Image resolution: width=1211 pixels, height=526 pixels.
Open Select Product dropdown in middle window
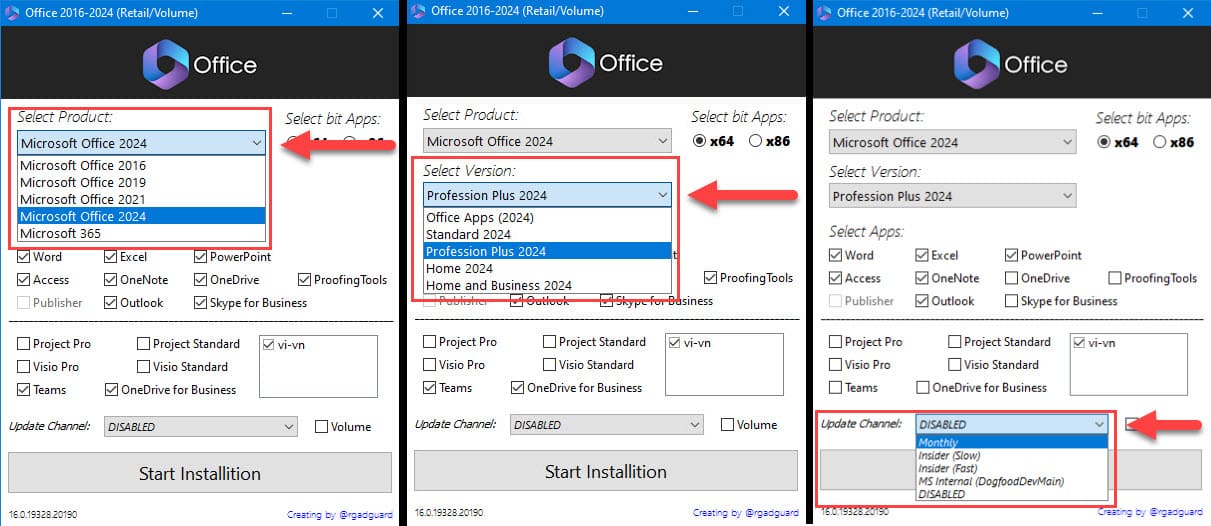coord(548,141)
